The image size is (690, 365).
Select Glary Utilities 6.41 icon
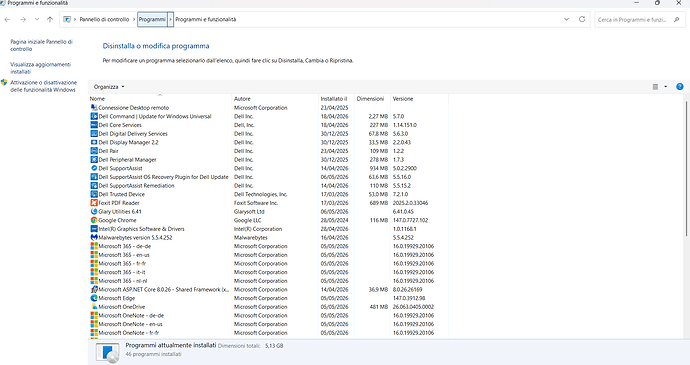click(94, 211)
